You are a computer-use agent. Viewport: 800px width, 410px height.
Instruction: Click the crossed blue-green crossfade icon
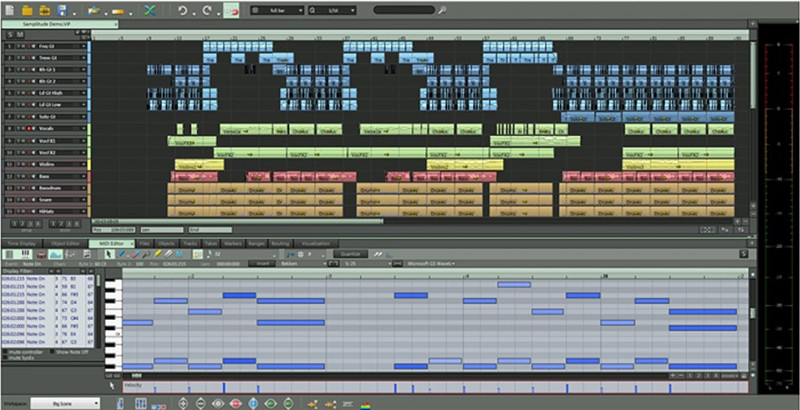pyautogui.click(x=149, y=10)
